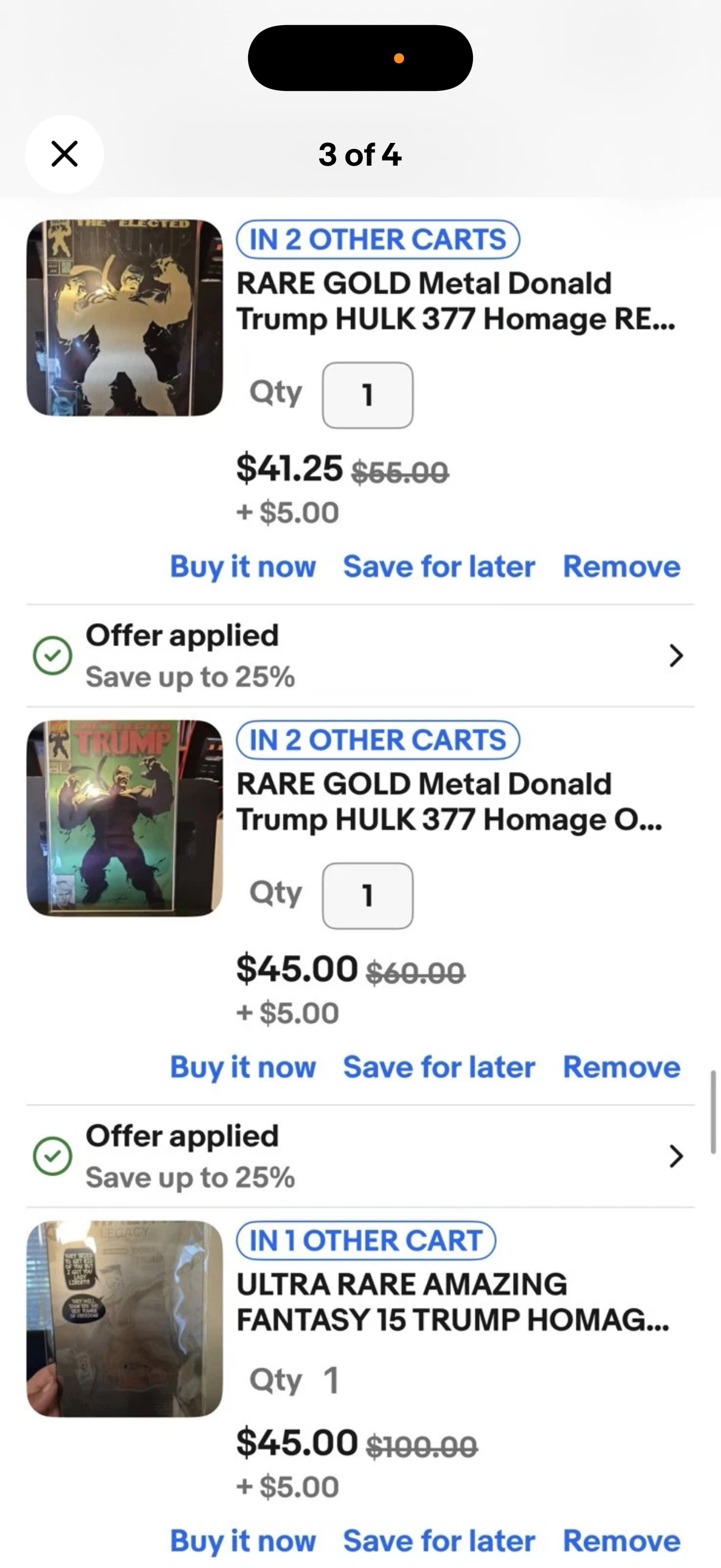Remove the $45.00 Hulk 377 item

[621, 1067]
